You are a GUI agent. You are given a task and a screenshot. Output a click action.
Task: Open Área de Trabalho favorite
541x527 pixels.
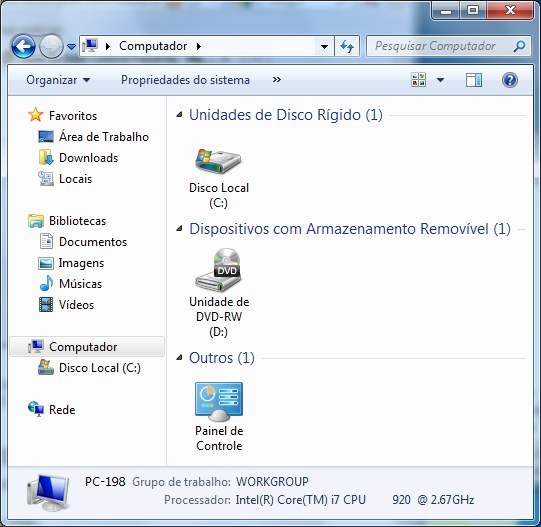(104, 137)
